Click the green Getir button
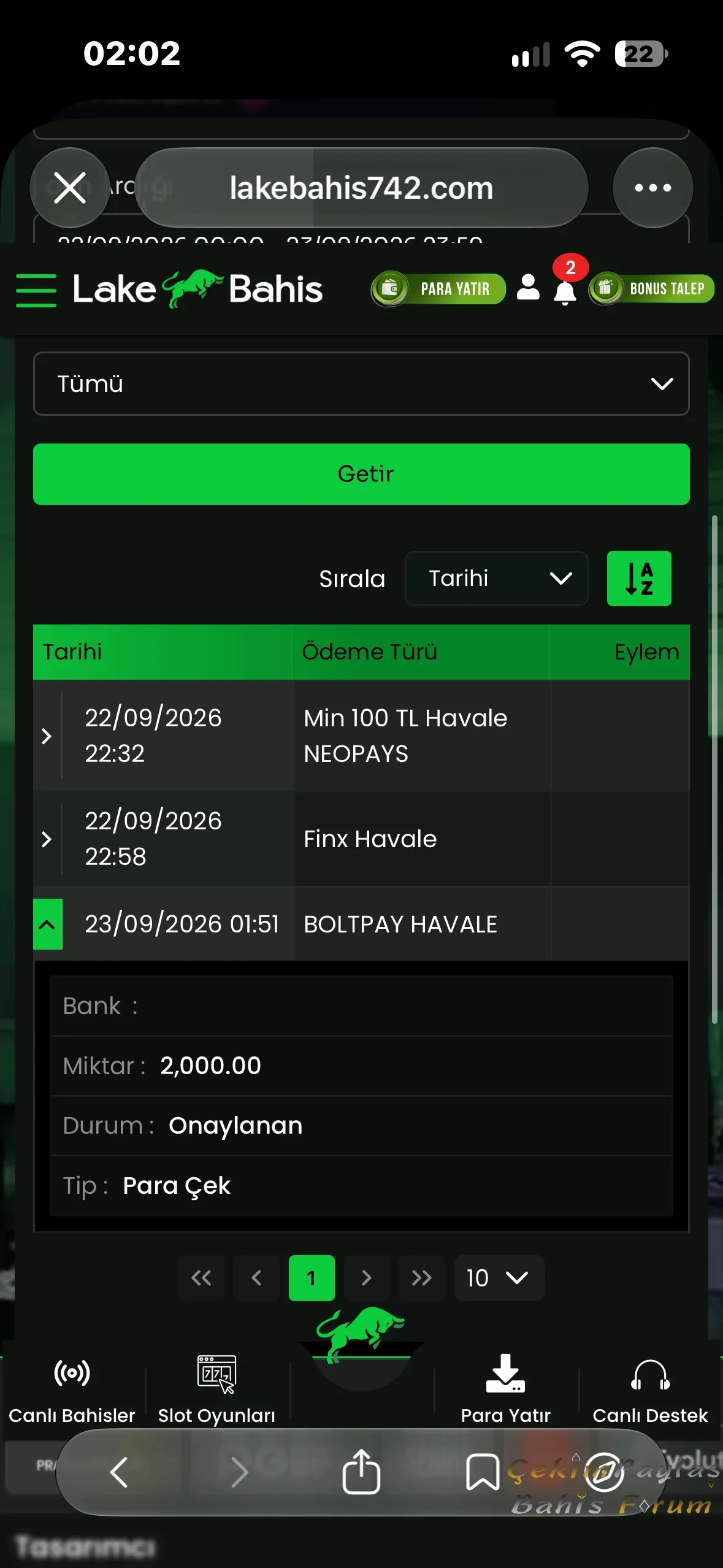 361,474
